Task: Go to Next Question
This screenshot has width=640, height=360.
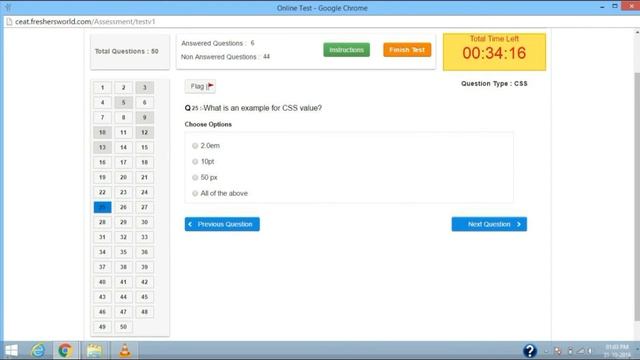Action: point(489,224)
